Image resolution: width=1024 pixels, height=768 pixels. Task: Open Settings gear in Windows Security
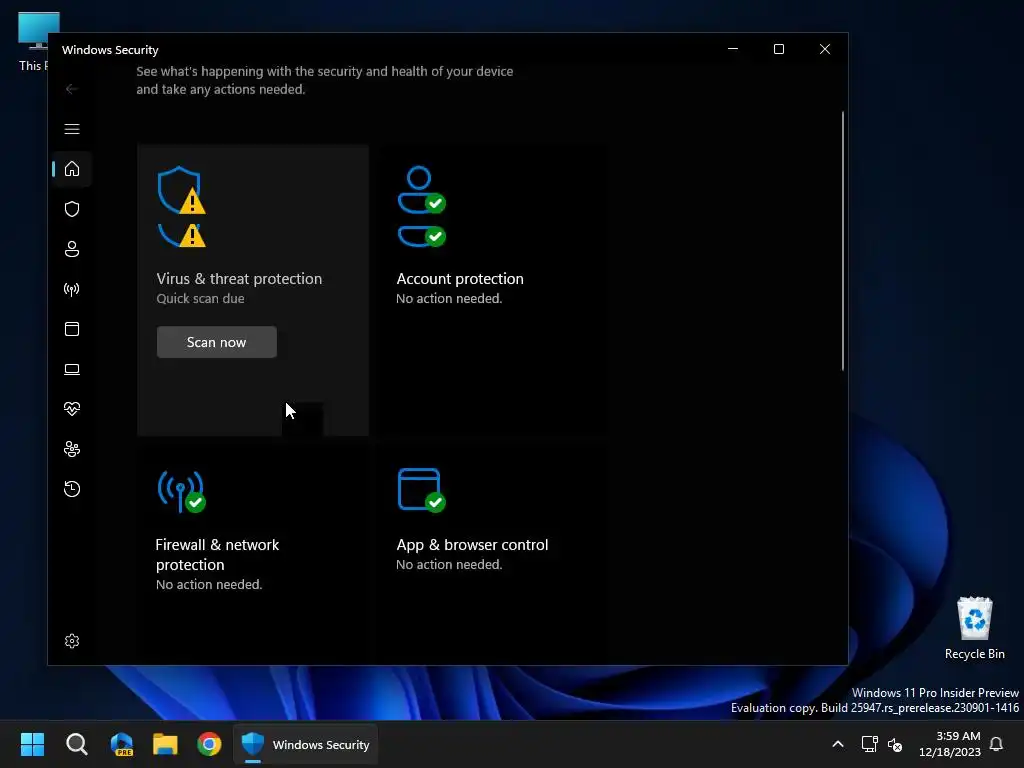(x=72, y=641)
